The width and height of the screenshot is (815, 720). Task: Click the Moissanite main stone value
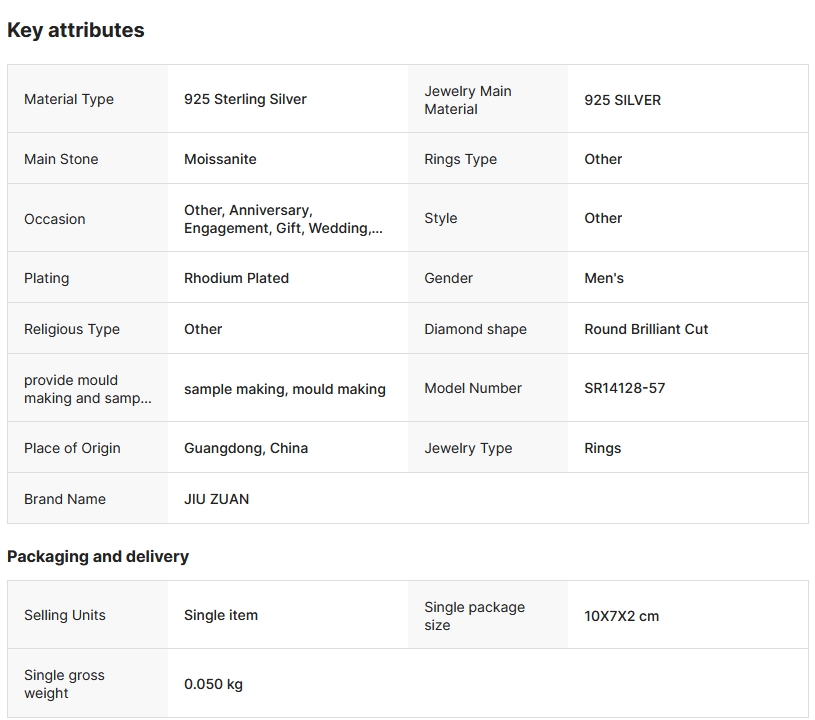pos(220,159)
